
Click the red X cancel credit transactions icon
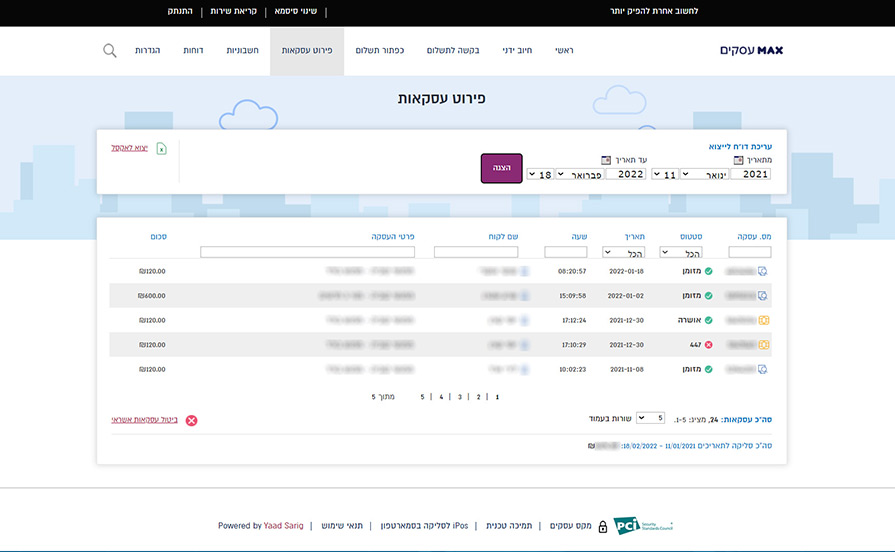click(x=192, y=420)
